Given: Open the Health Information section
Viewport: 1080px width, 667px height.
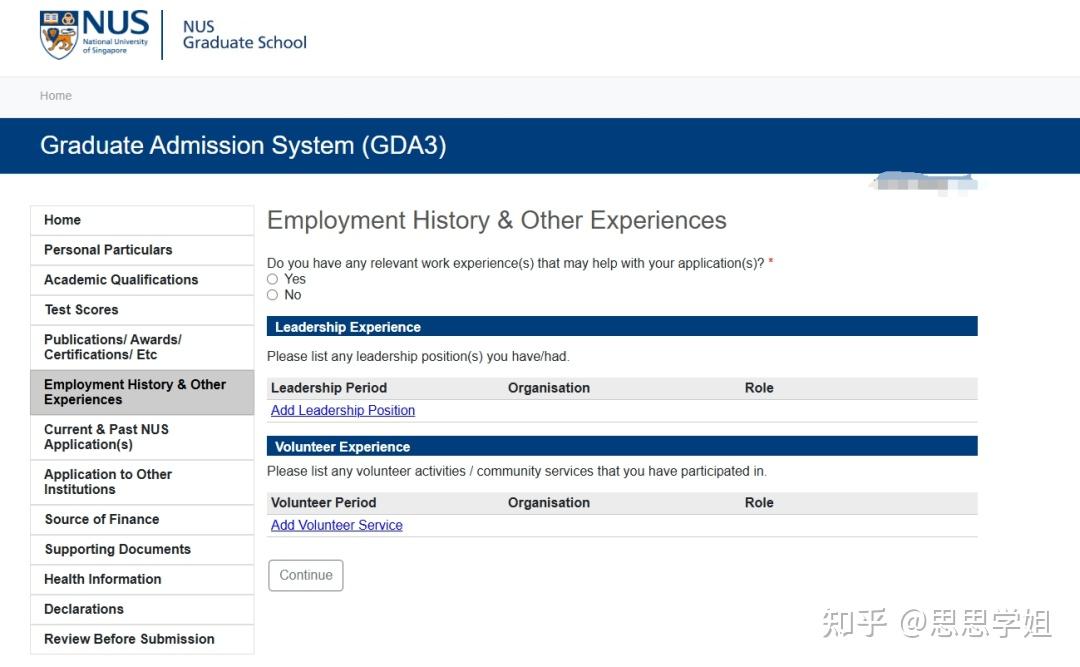Looking at the screenshot, I should tap(103, 579).
